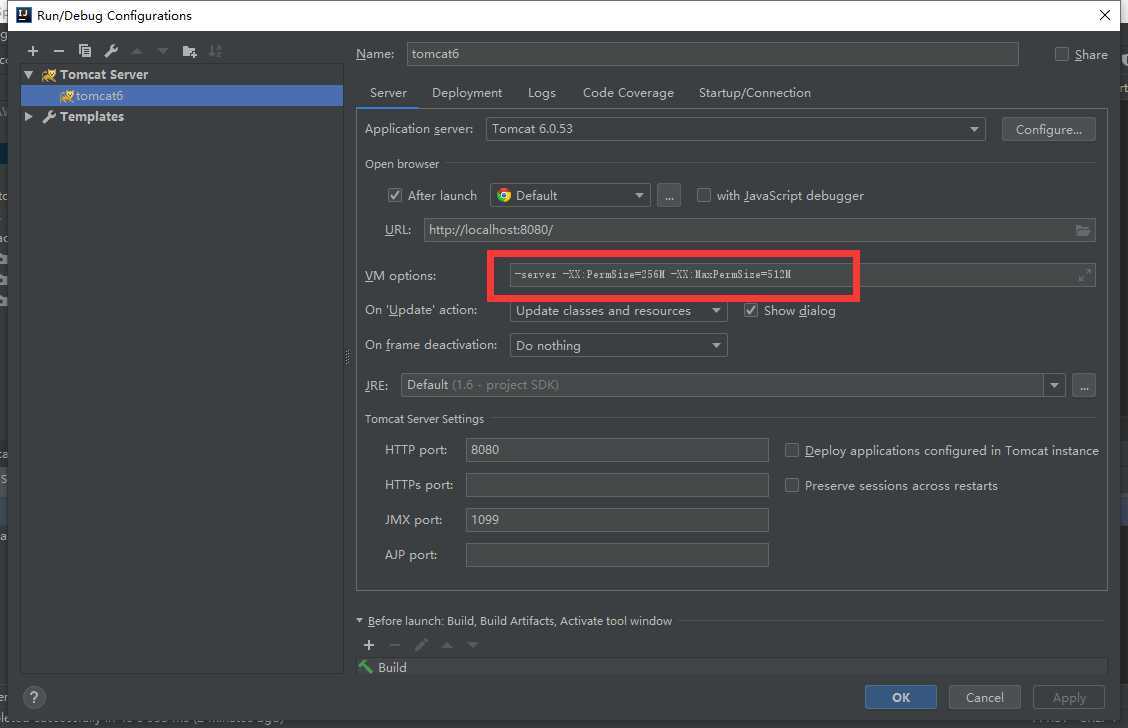Expand the VM options field
The height and width of the screenshot is (728, 1128).
point(1084,275)
